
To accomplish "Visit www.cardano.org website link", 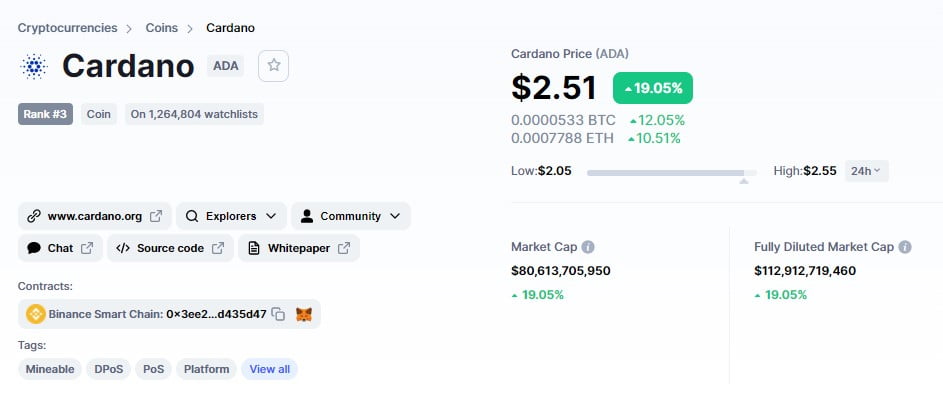I will [95, 216].
